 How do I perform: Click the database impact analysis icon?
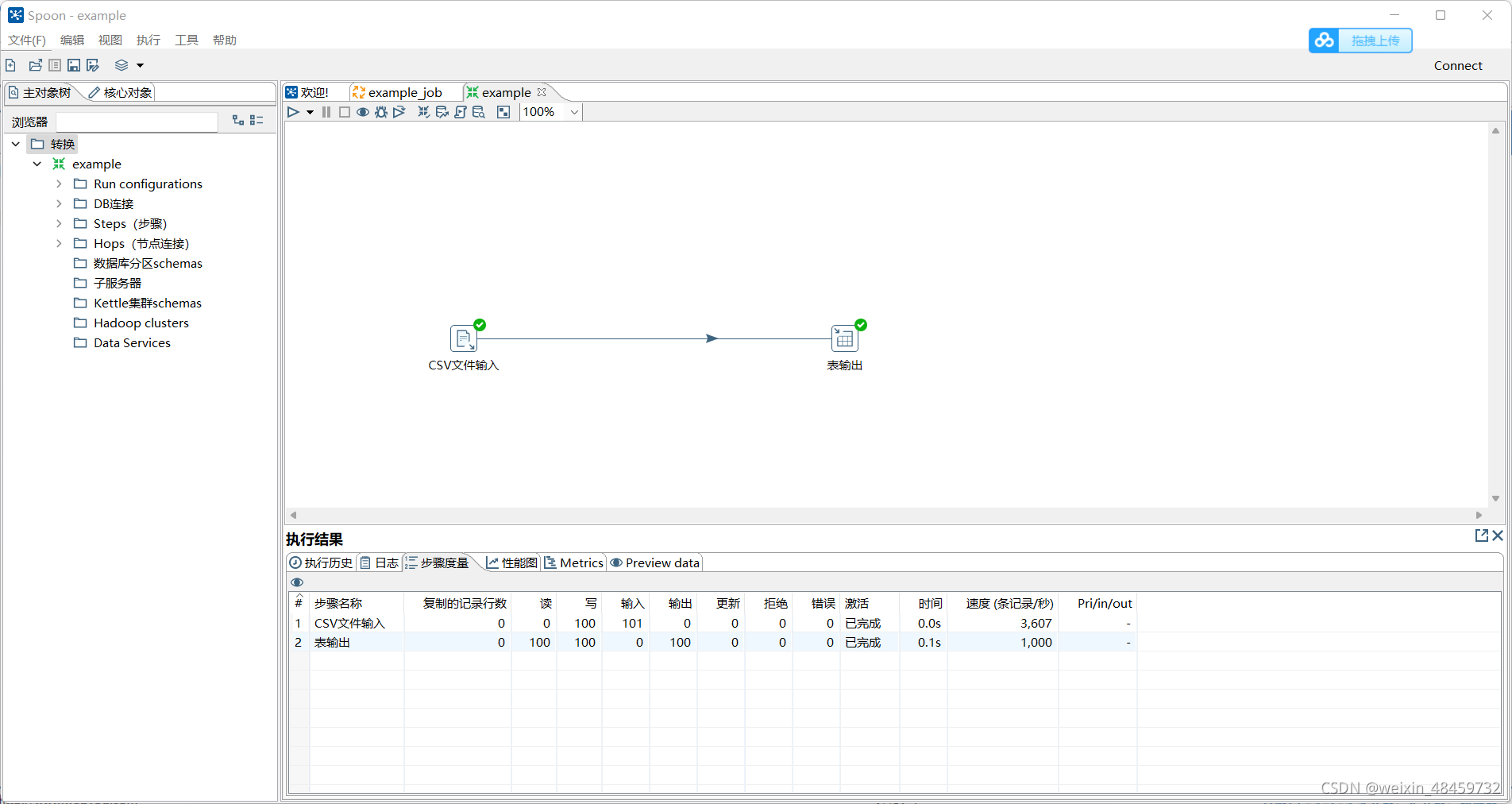tap(442, 112)
